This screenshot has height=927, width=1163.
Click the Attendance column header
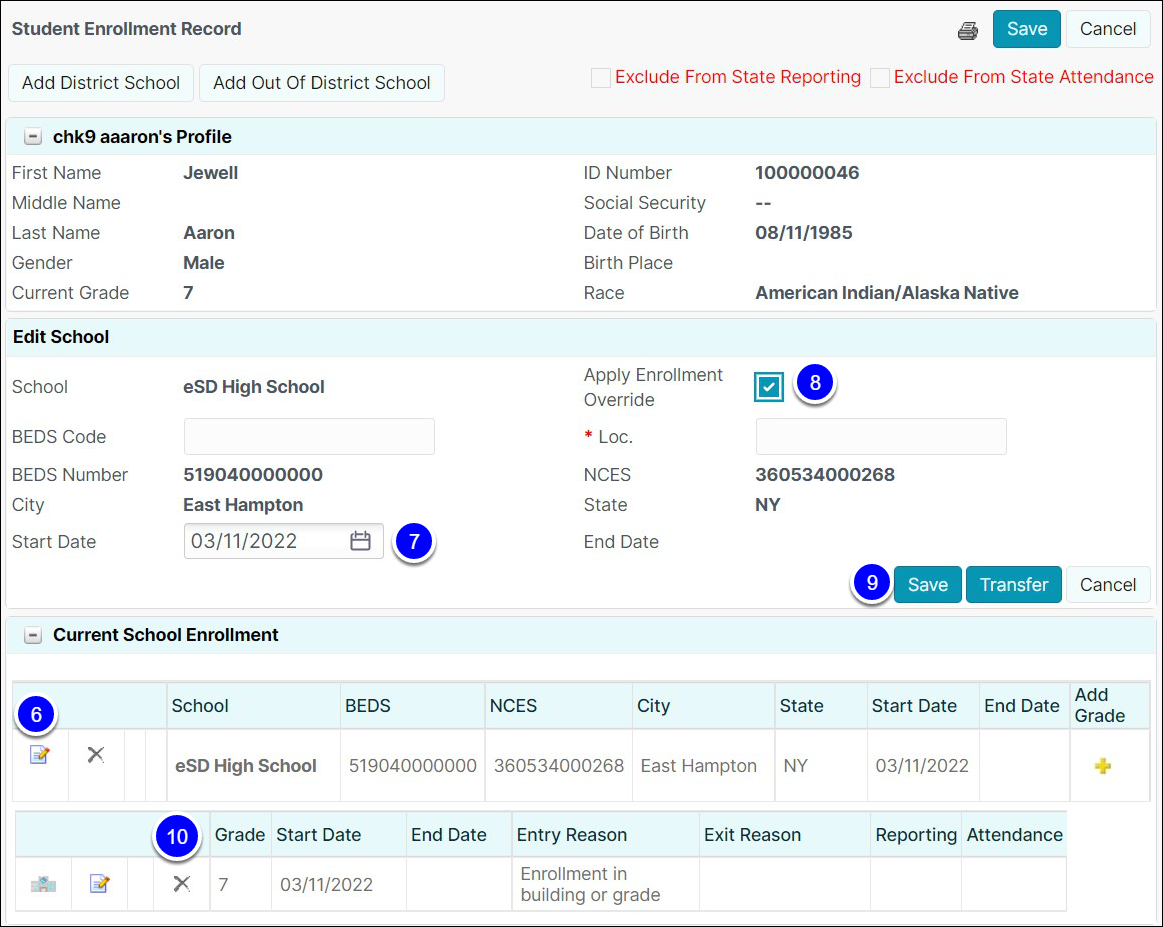click(1015, 834)
